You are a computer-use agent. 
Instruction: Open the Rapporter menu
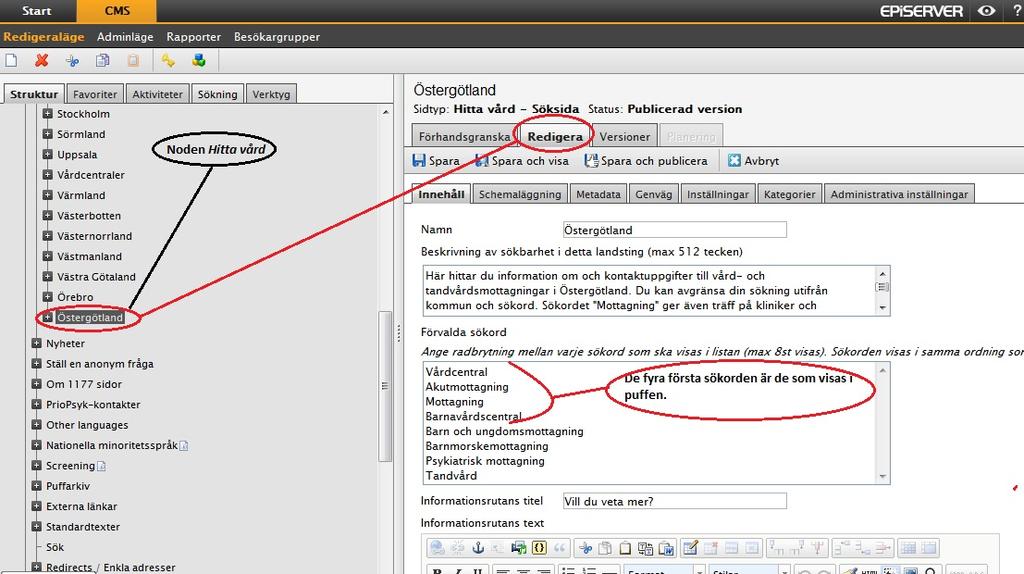[193, 37]
